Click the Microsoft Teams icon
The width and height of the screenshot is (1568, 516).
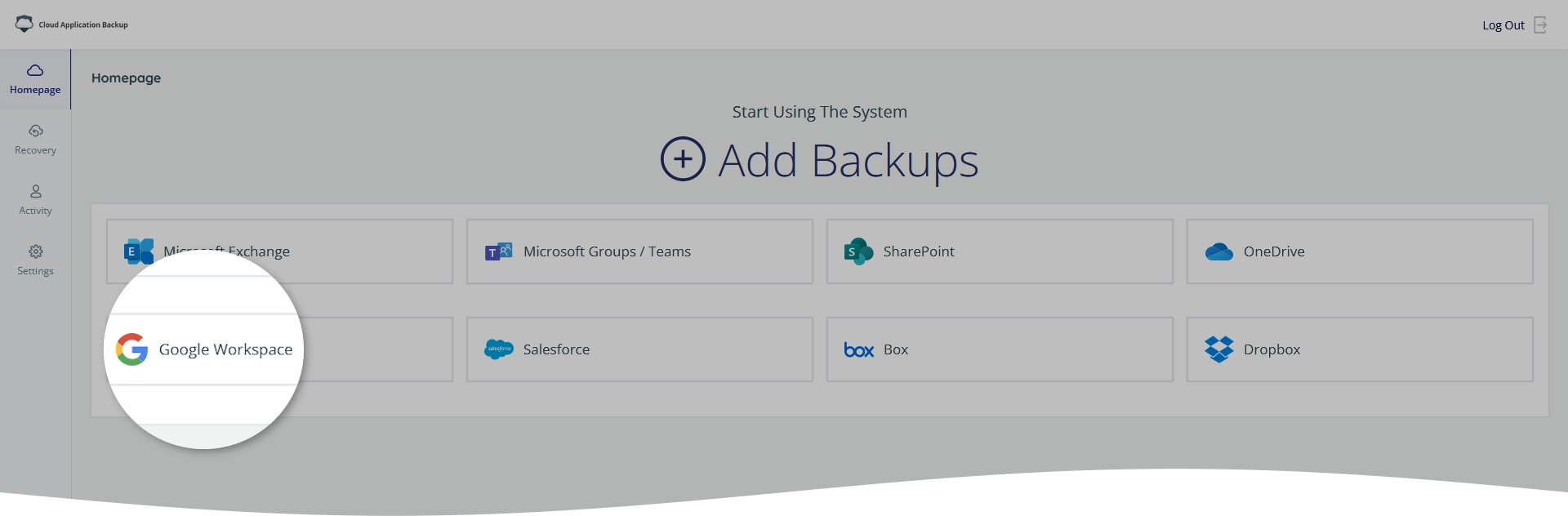(499, 251)
